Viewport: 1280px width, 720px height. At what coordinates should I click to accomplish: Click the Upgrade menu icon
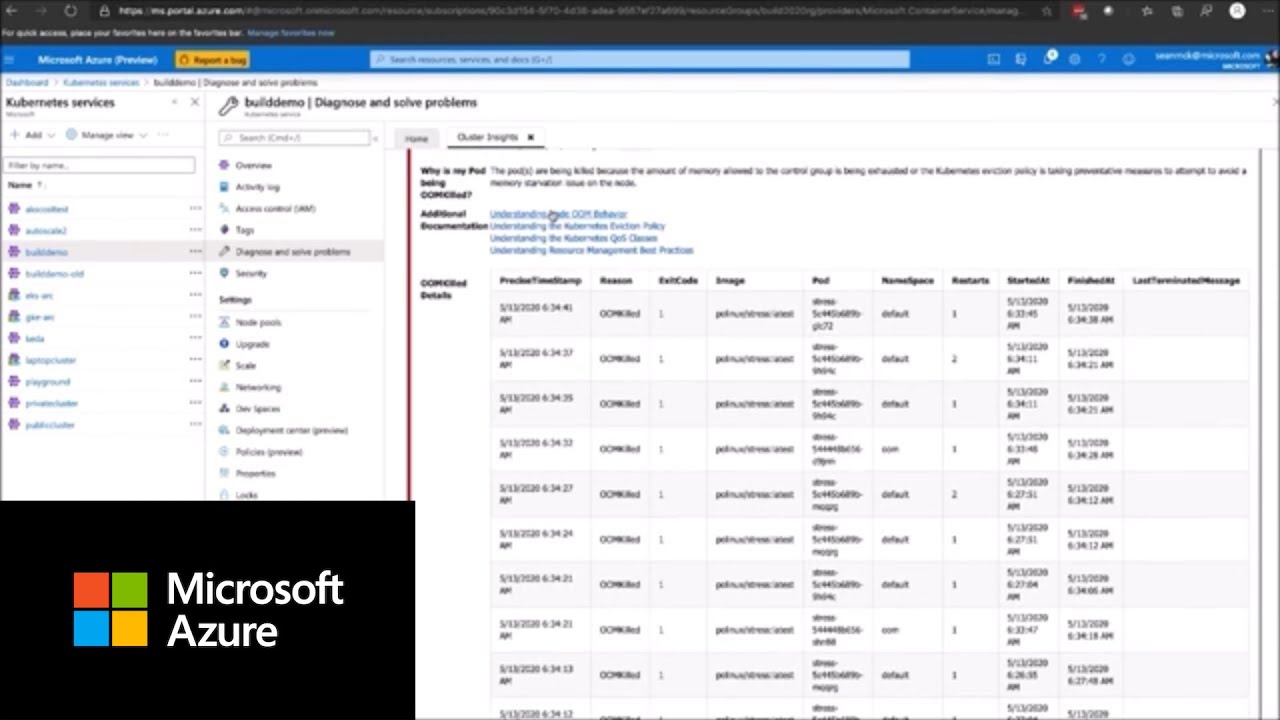pos(225,344)
